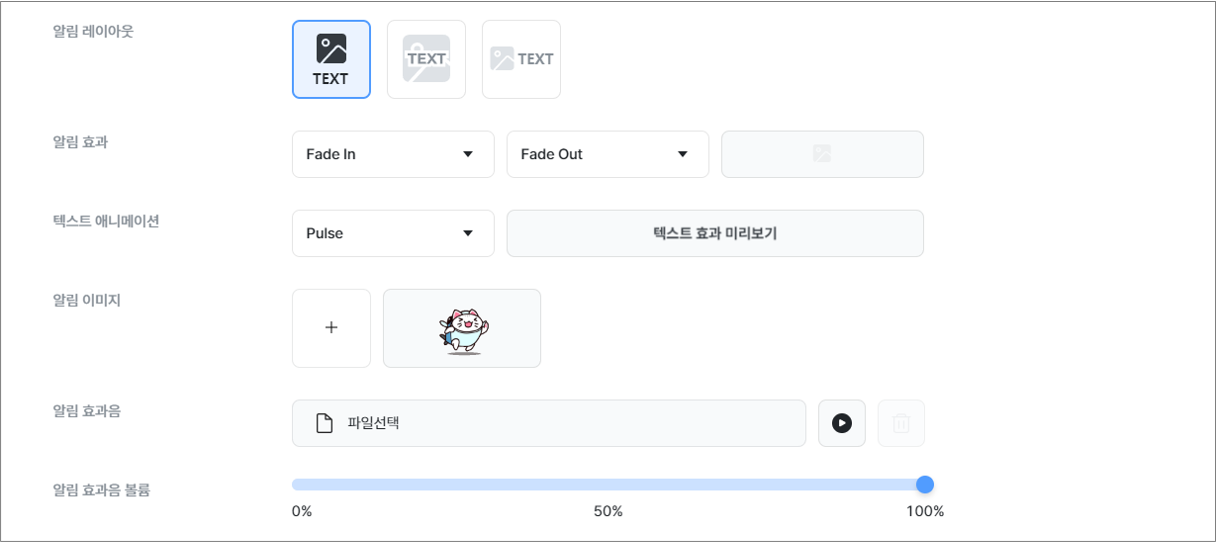Viewport: 1216px width, 542px height.
Task: Click the picture icon in first layout option
Action: [331, 48]
